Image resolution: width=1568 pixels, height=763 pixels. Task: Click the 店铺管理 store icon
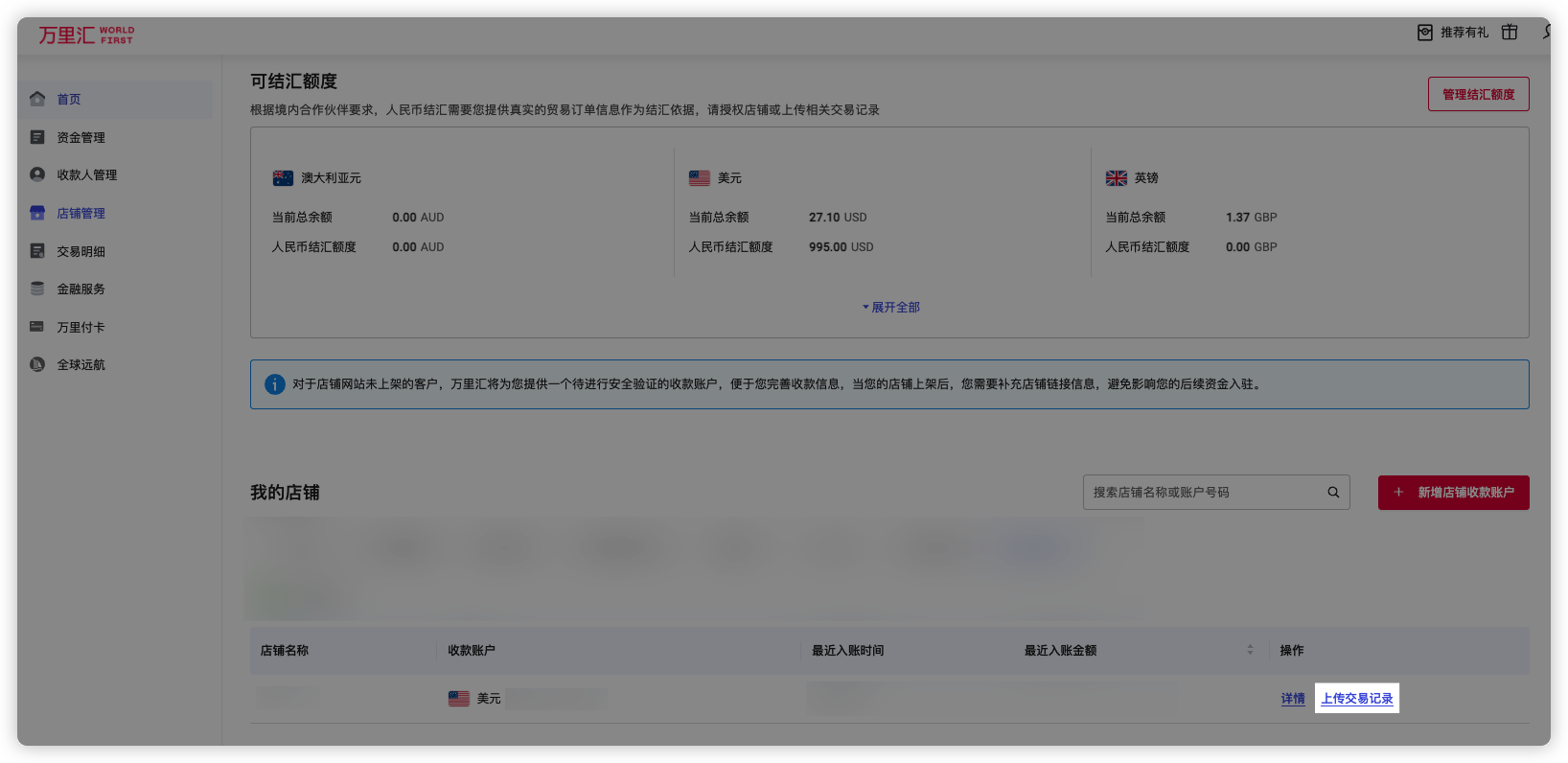pyautogui.click(x=37, y=213)
